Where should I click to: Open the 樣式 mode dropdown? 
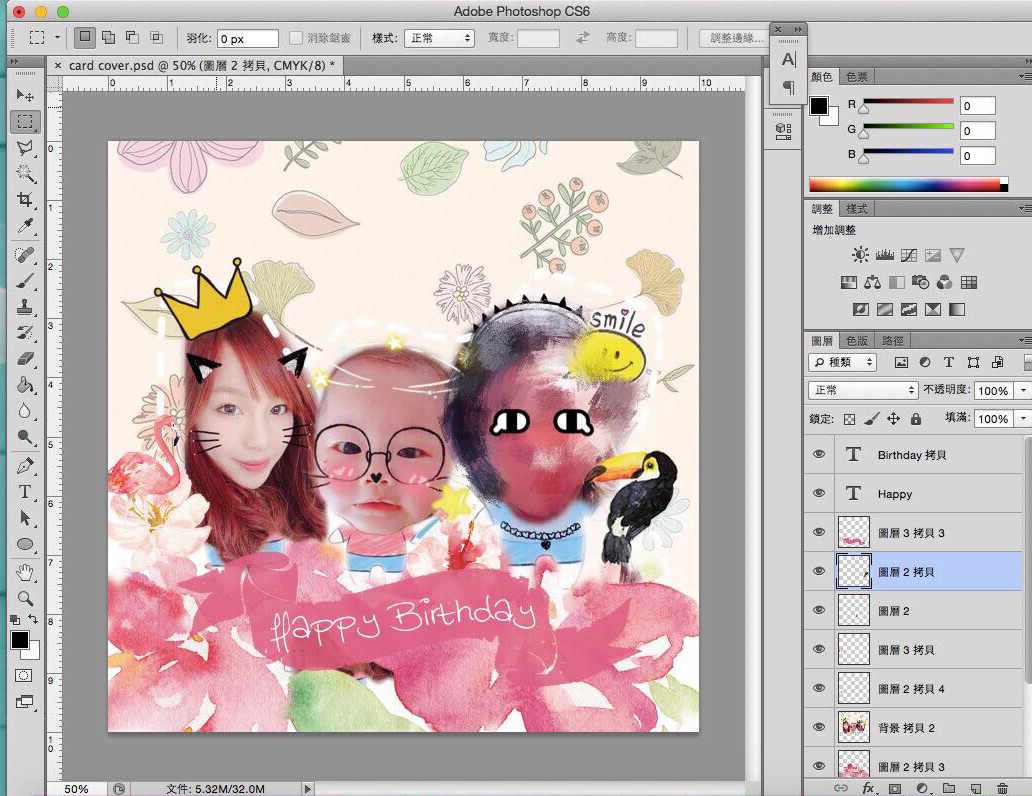(439, 38)
